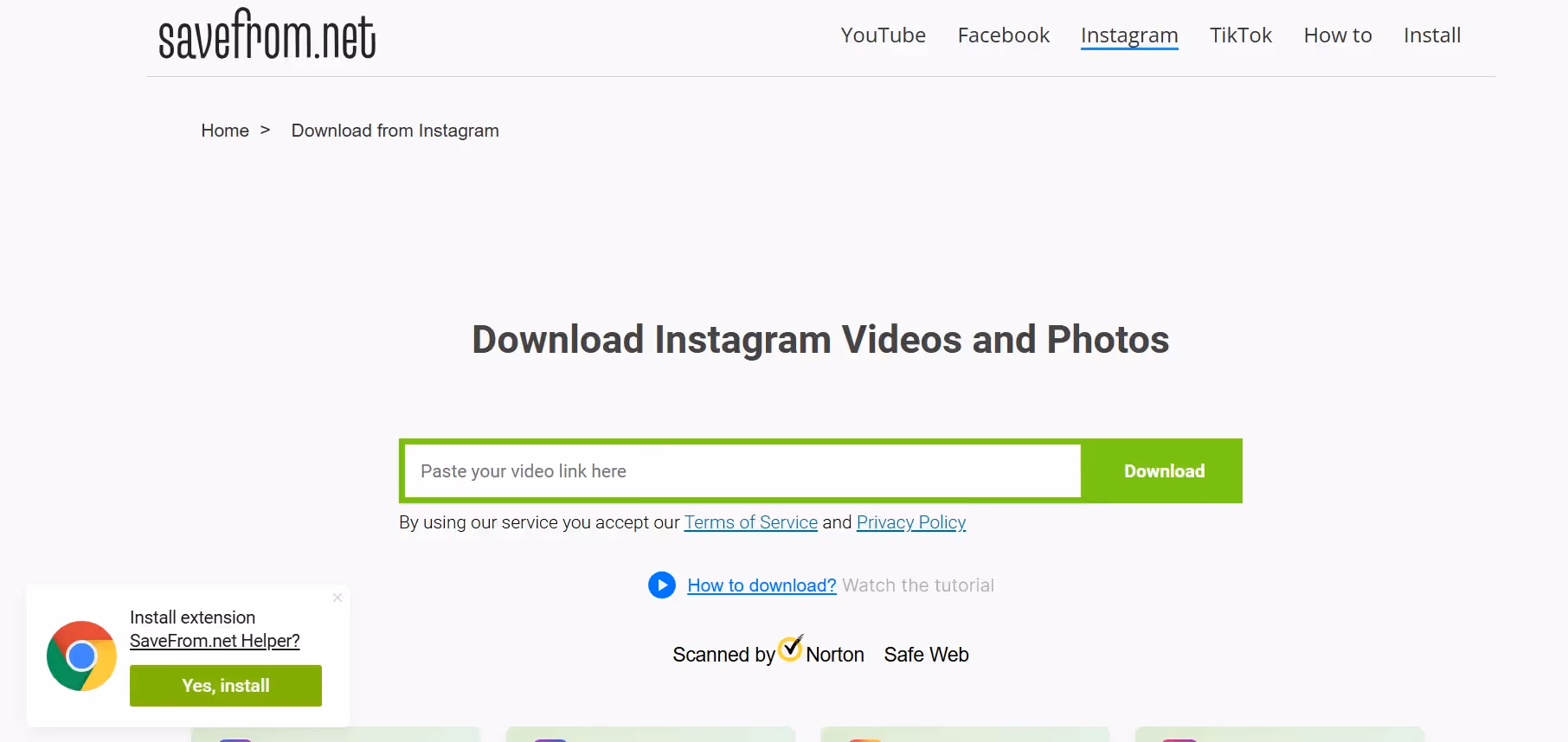Open the Install nav item
This screenshot has height=742, width=1568.
[1432, 35]
